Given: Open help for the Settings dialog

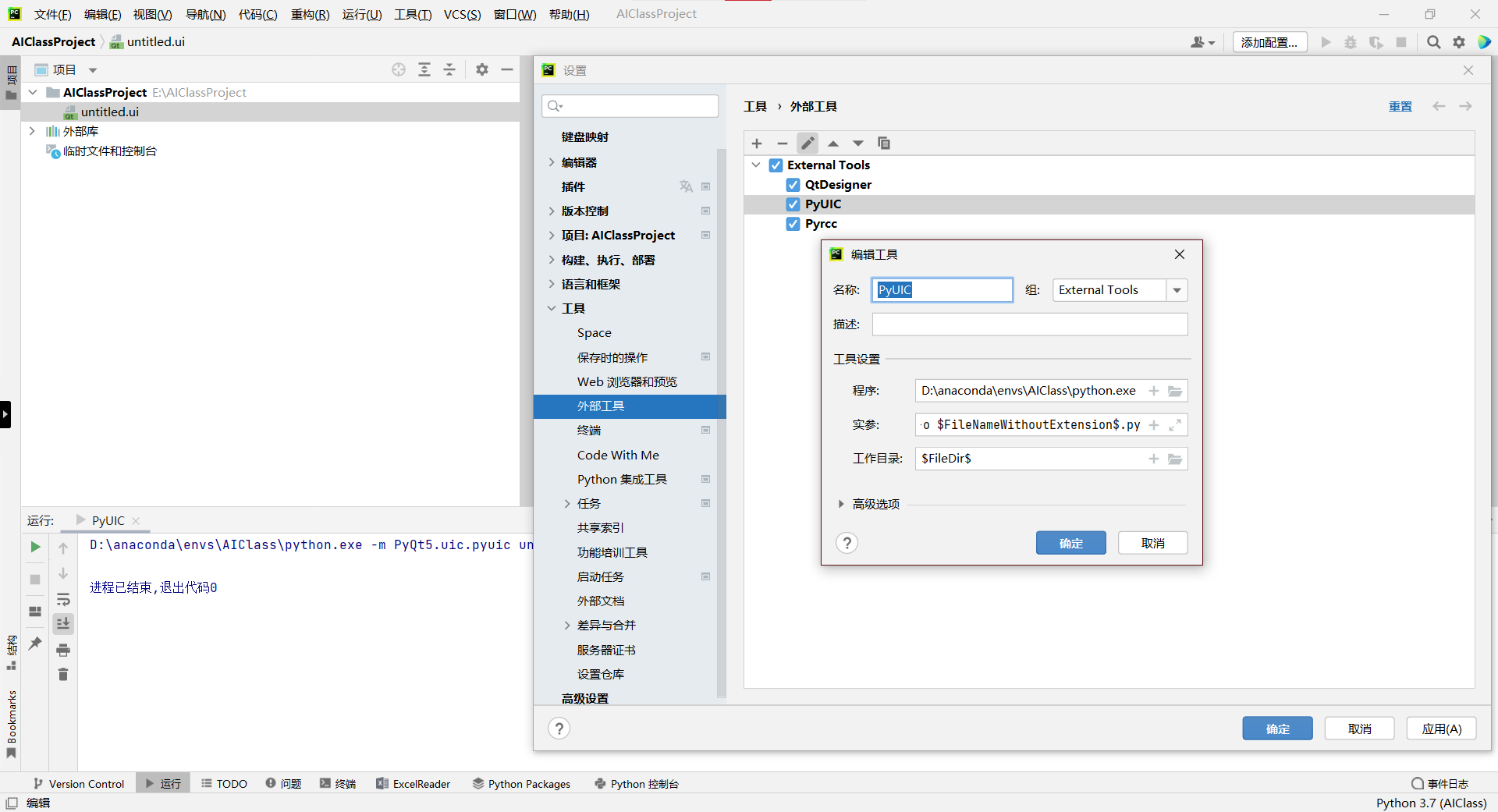Looking at the screenshot, I should (559, 729).
